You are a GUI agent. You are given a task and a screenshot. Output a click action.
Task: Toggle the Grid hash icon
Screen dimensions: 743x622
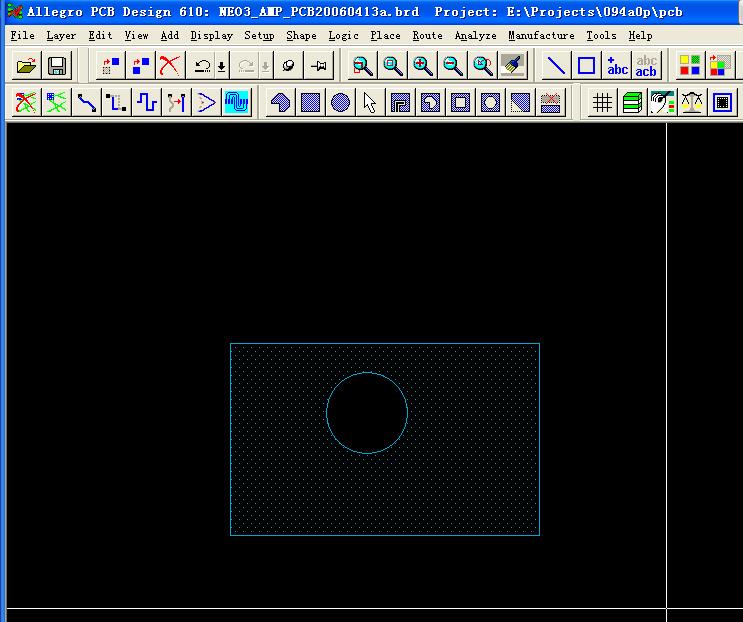tap(602, 102)
